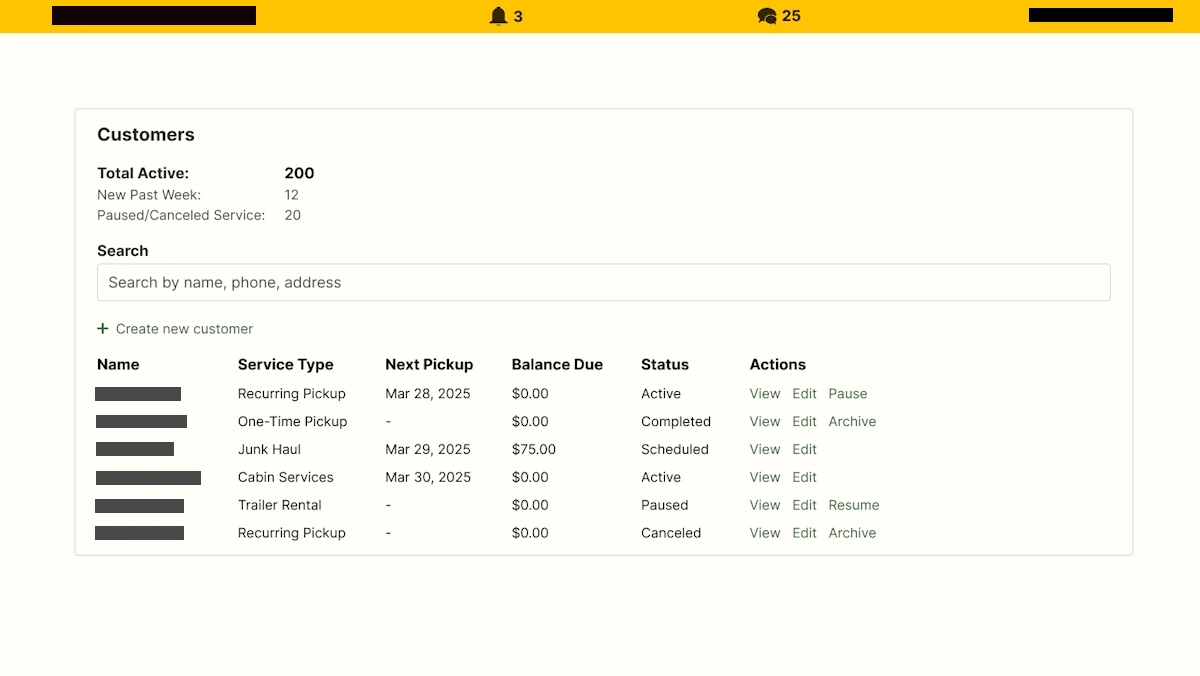Edit the One-Time Pickup customer
The height and width of the screenshot is (676, 1200).
[x=805, y=422]
